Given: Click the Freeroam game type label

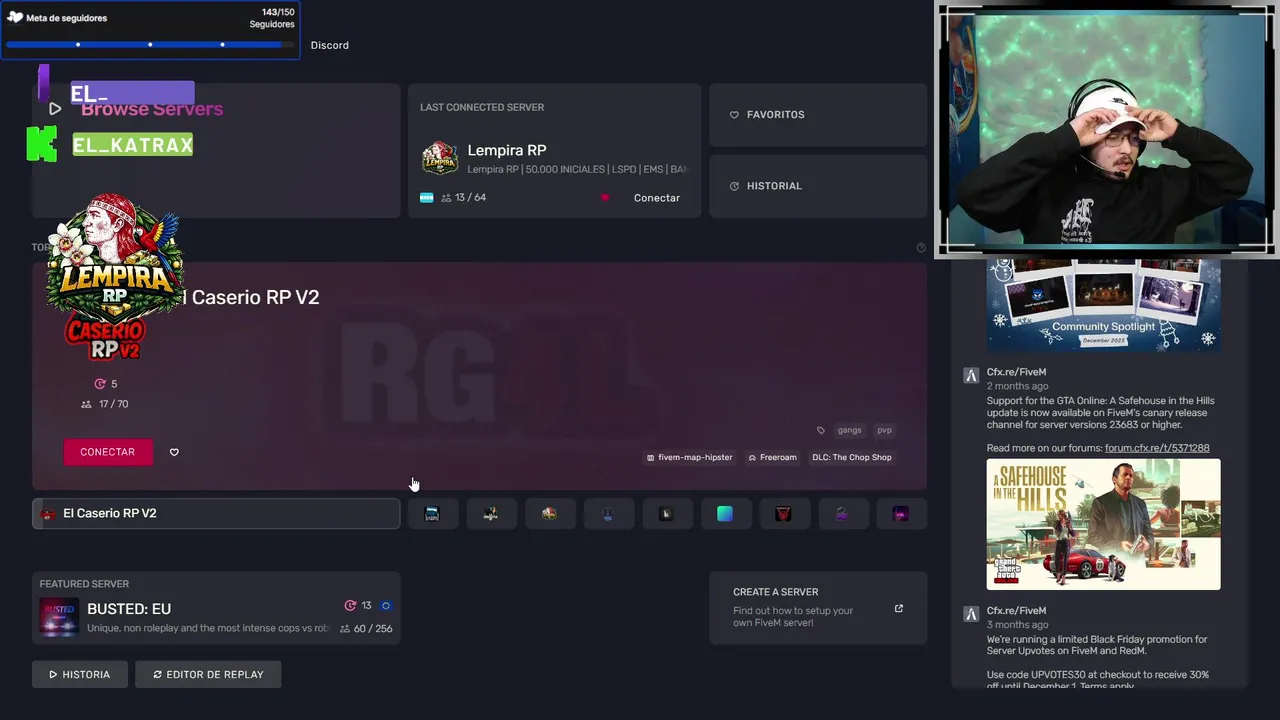Looking at the screenshot, I should click(772, 457).
